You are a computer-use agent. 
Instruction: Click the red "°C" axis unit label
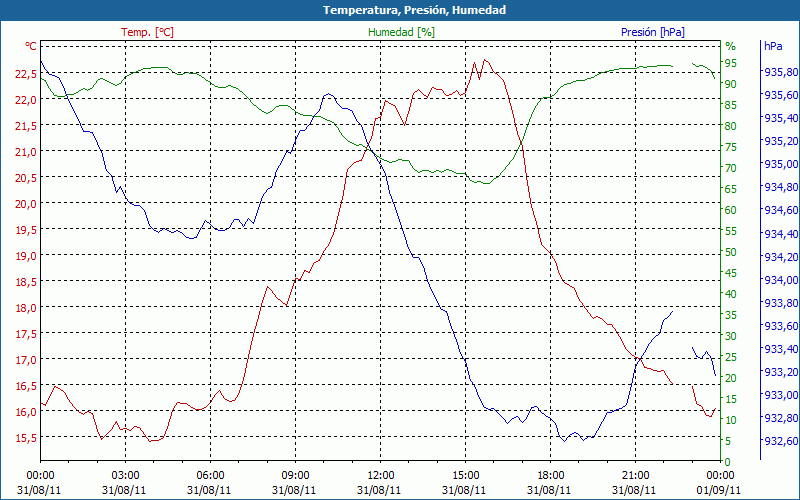pos(31,46)
